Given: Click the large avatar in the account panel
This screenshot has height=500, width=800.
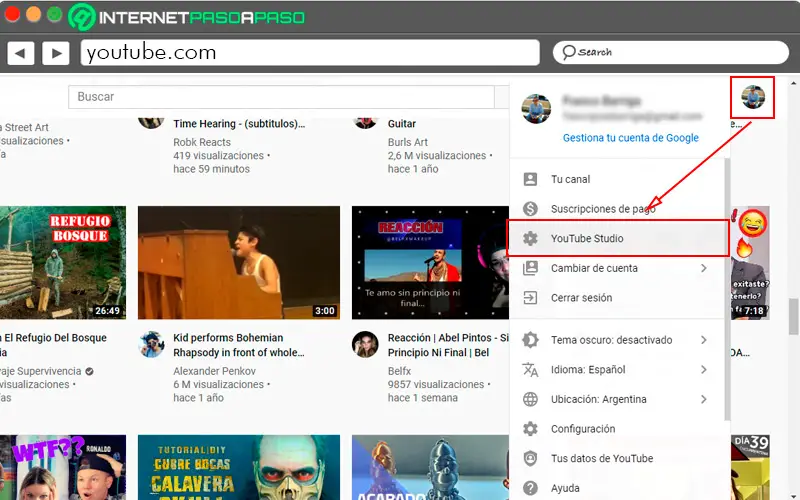Looking at the screenshot, I should [536, 108].
